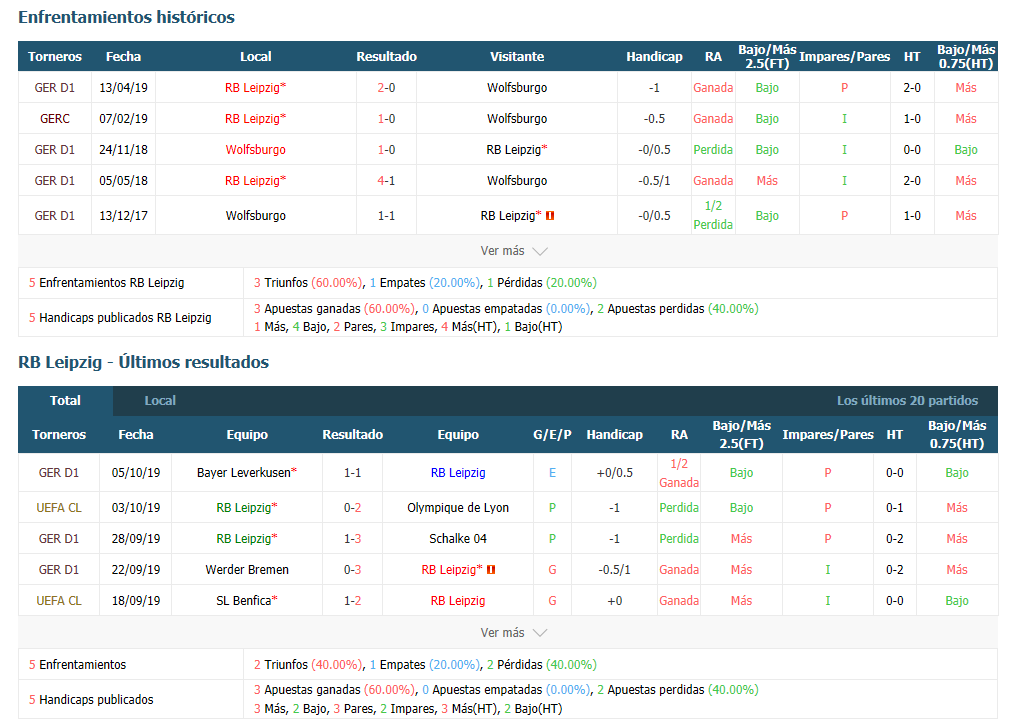Click handicap -1 in 13/04/19 row
The width and height of the screenshot is (1009, 728).
click(x=654, y=88)
